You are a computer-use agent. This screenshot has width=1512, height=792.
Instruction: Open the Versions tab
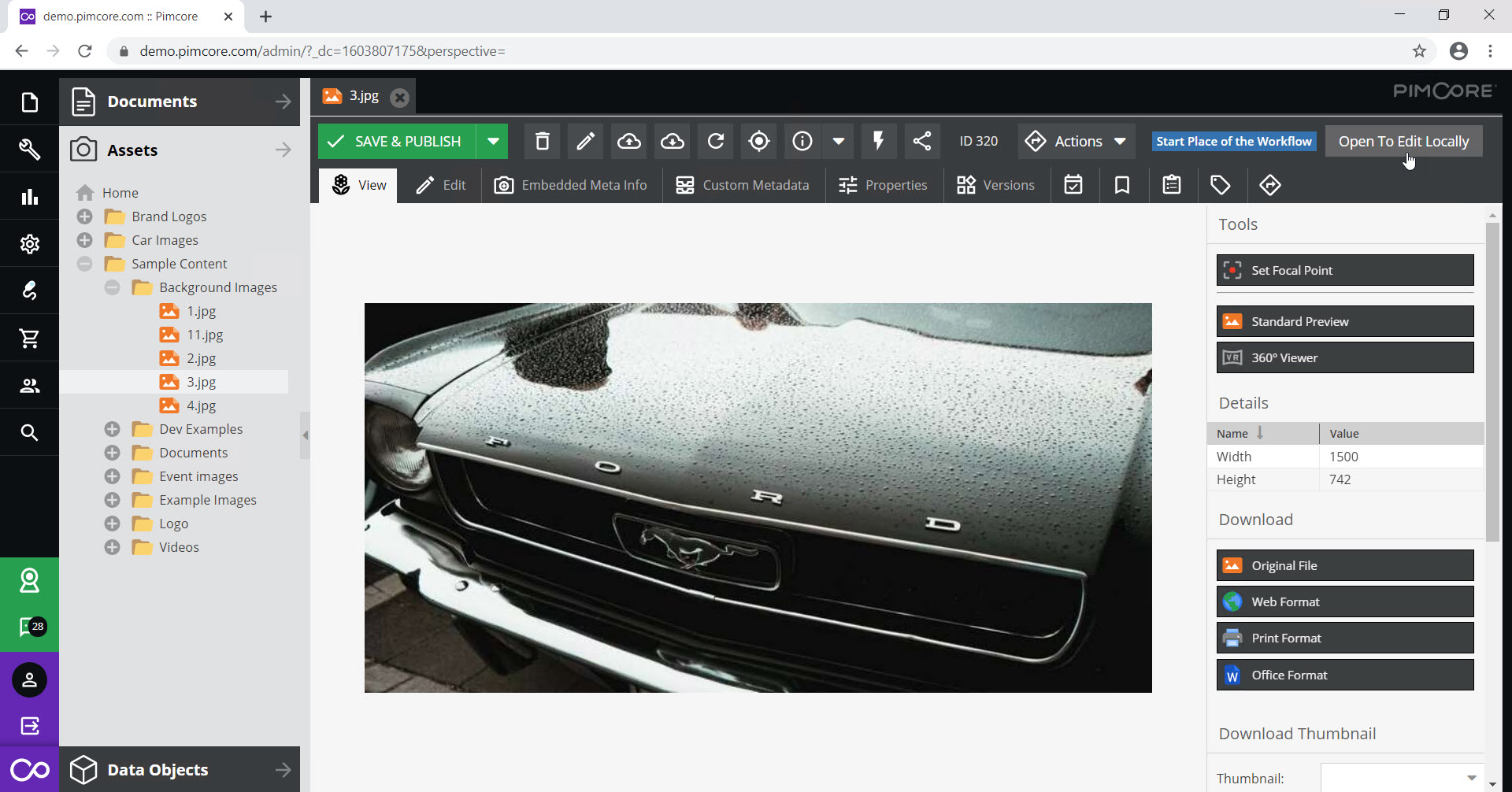(x=995, y=185)
